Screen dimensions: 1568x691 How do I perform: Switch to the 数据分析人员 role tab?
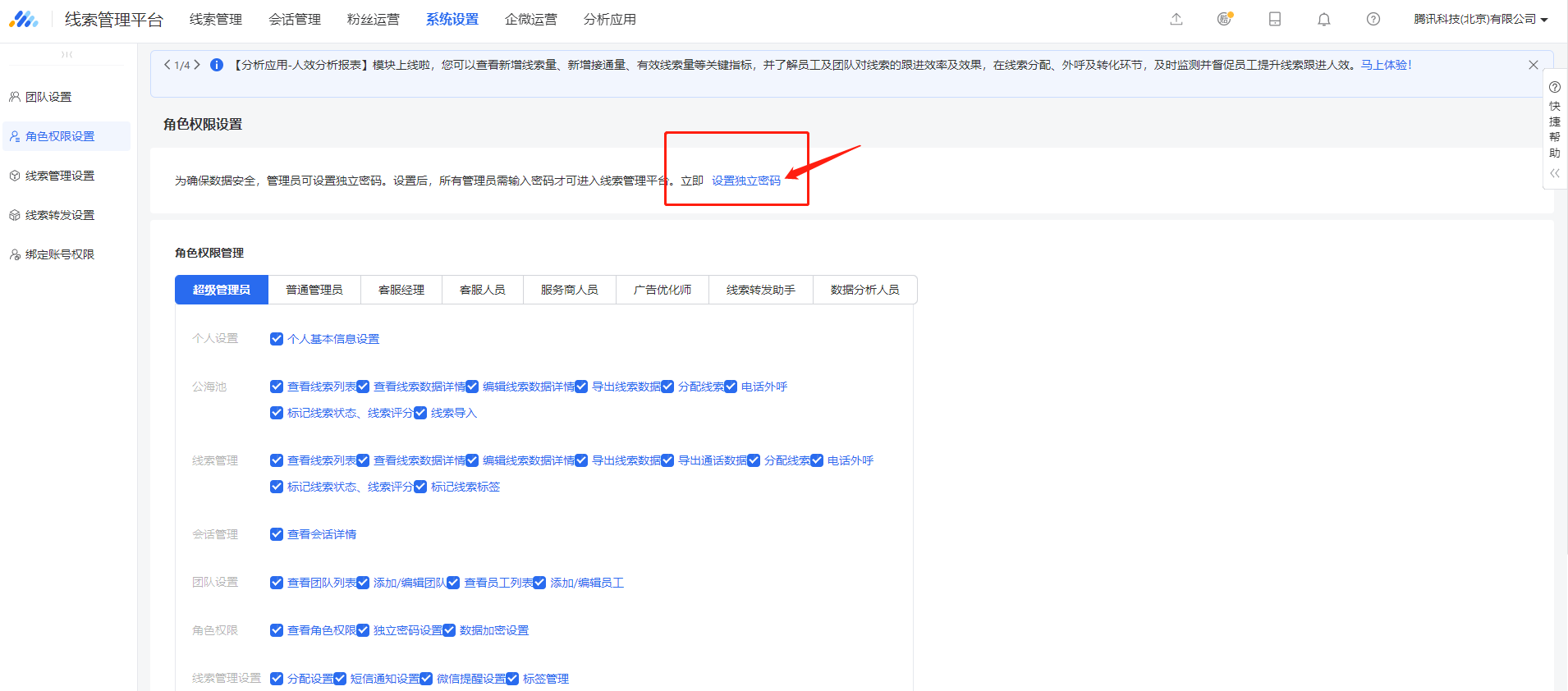pos(865,290)
